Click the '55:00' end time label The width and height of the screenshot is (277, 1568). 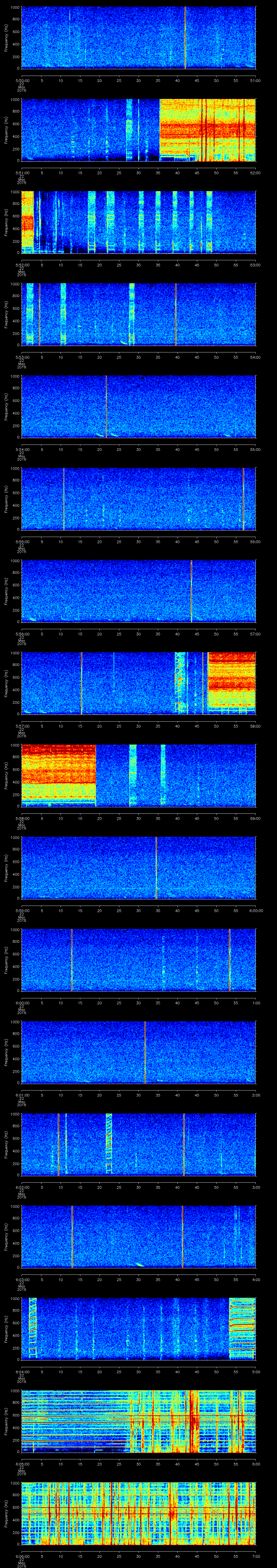point(256,449)
